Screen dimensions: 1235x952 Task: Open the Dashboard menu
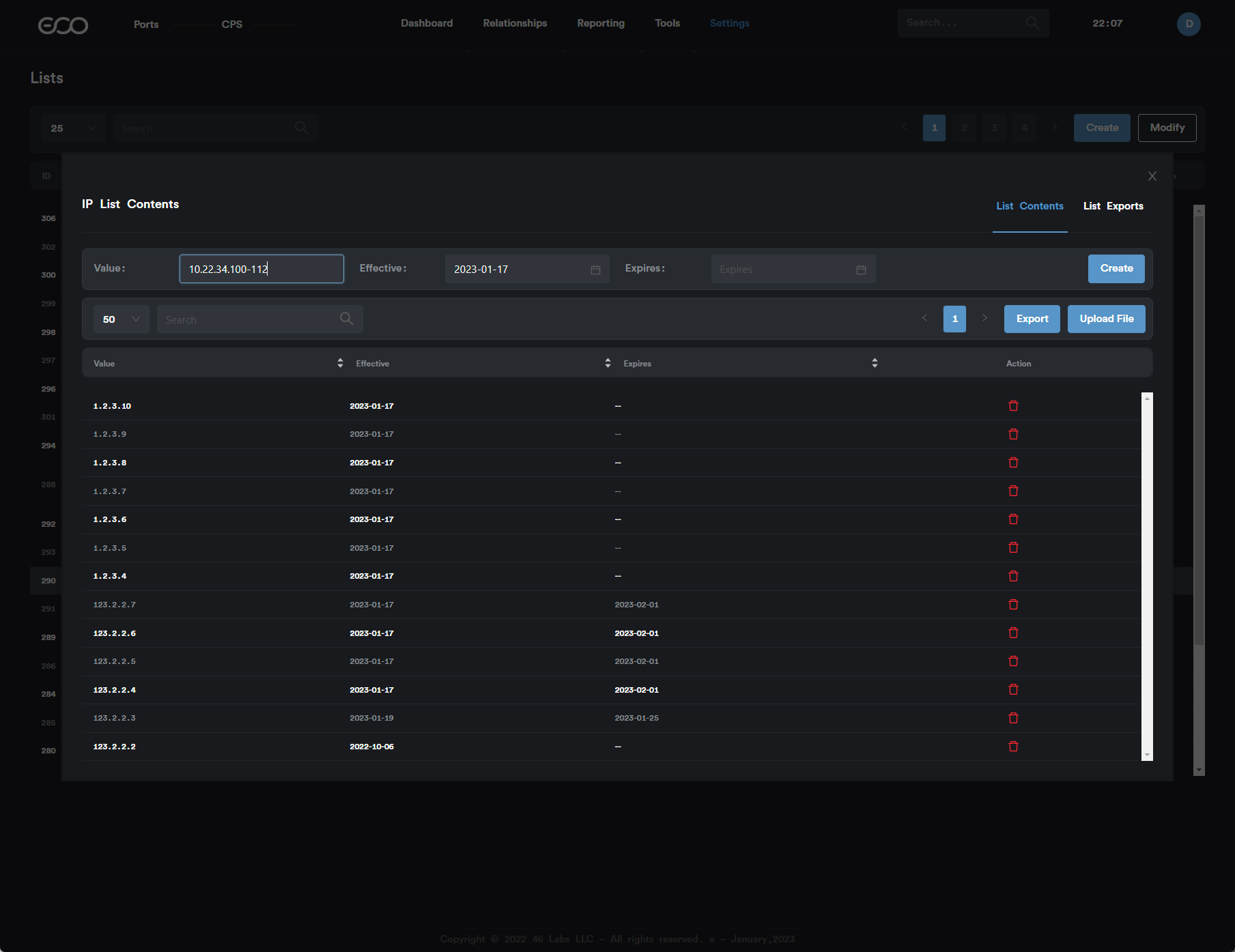point(427,23)
